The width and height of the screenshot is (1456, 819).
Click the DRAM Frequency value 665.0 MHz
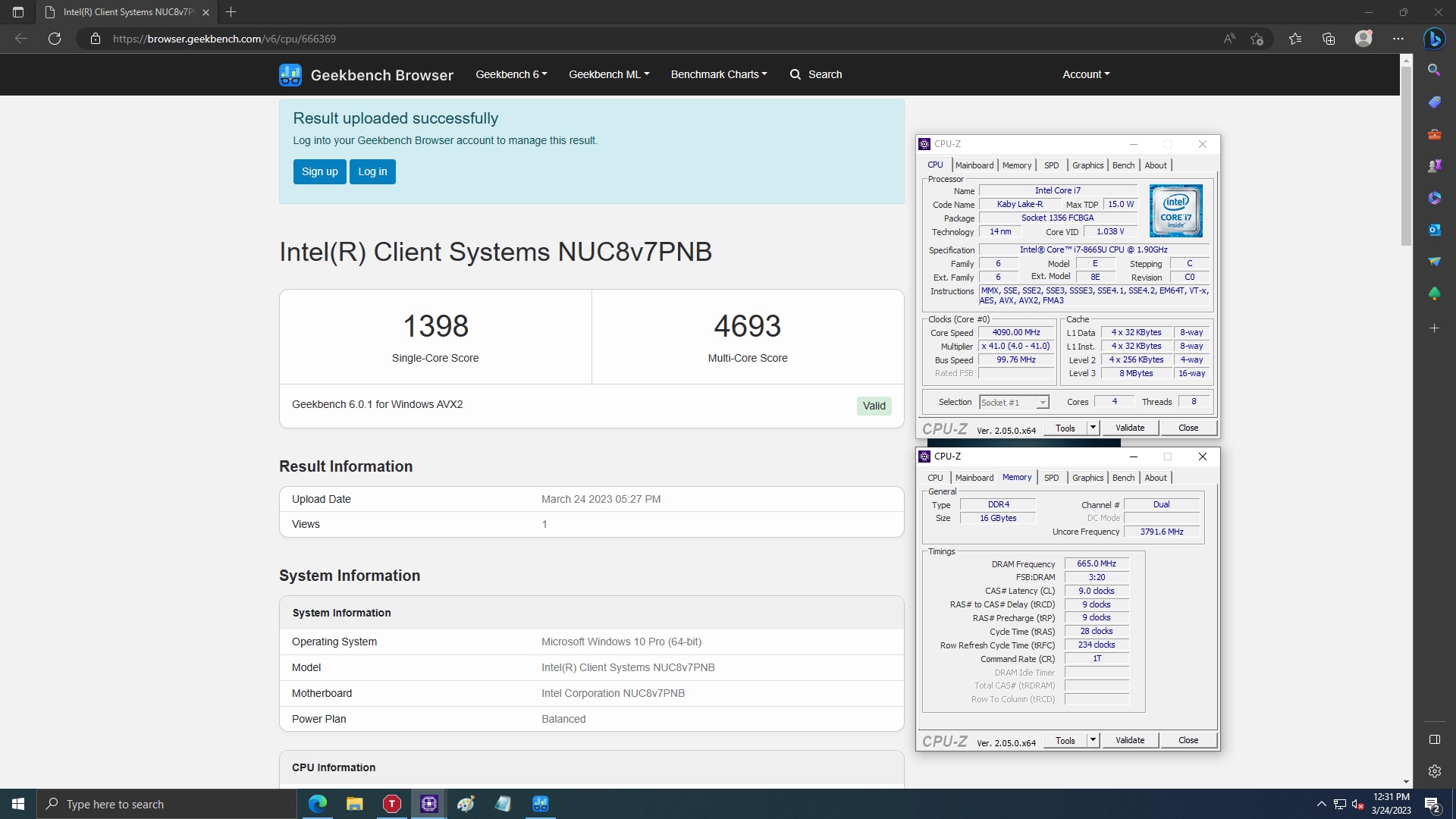pos(1097,563)
